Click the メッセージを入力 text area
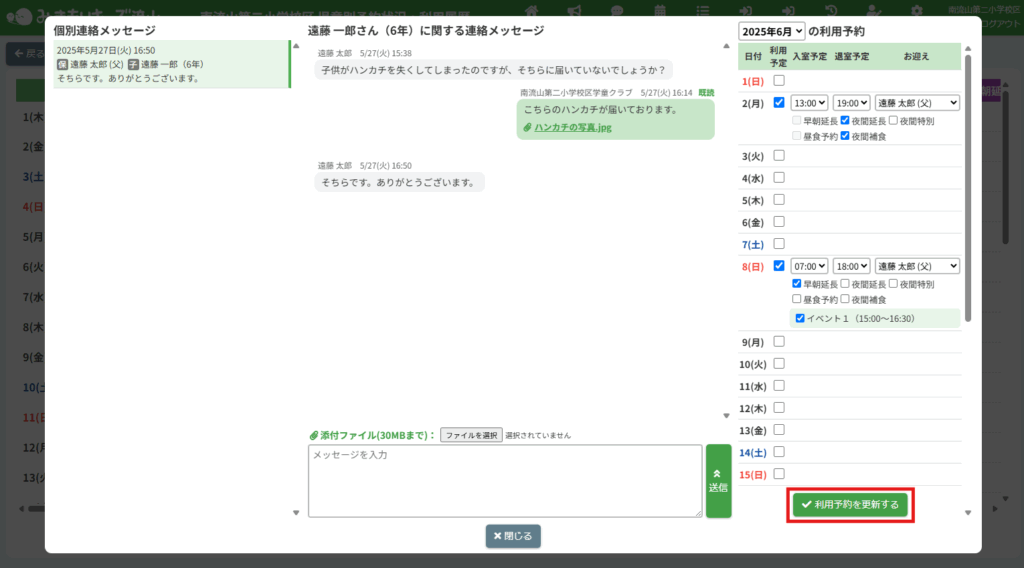 504,481
